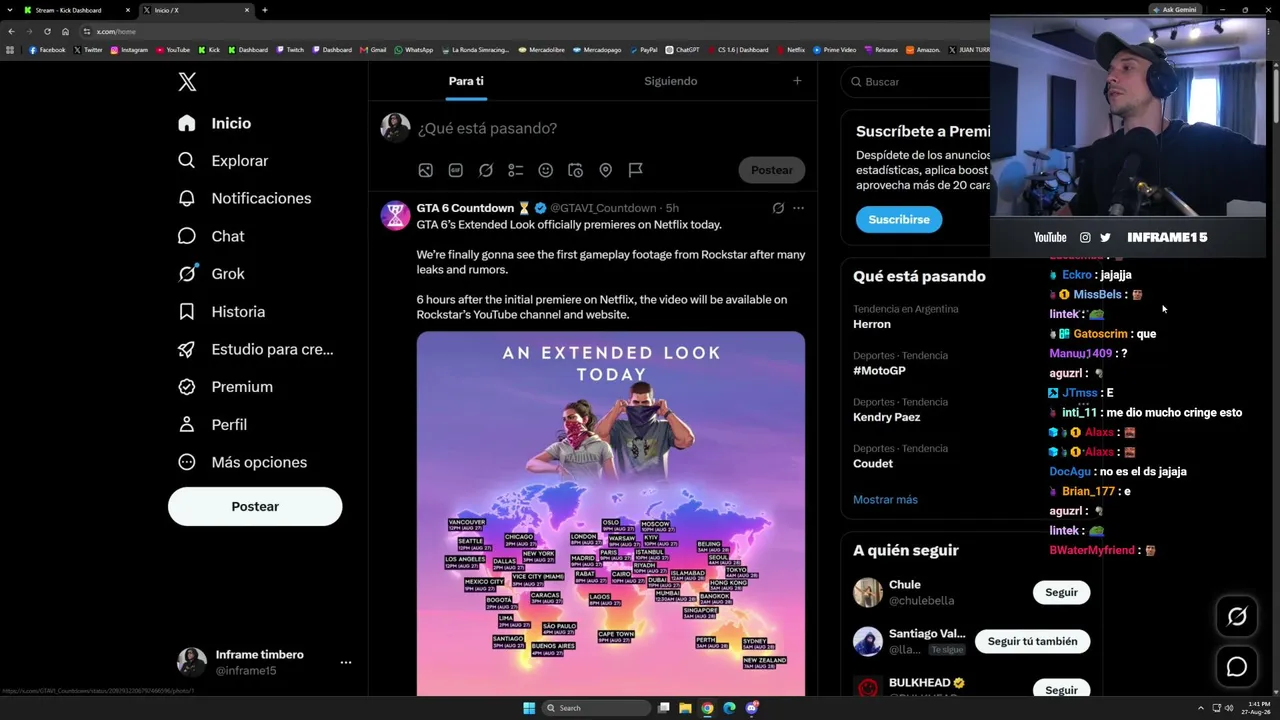Viewport: 1280px width, 720px height.
Task: Reload the page in the browser toolbar
Action: (x=47, y=31)
